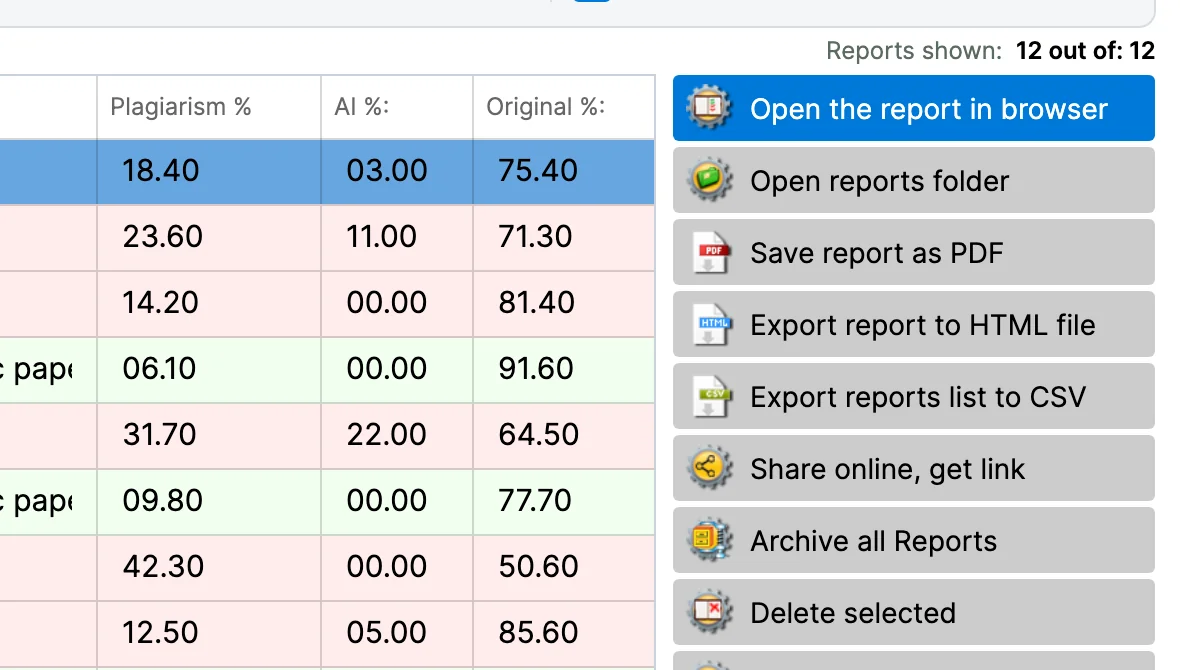Select plagiarism value 09.80

(163, 501)
